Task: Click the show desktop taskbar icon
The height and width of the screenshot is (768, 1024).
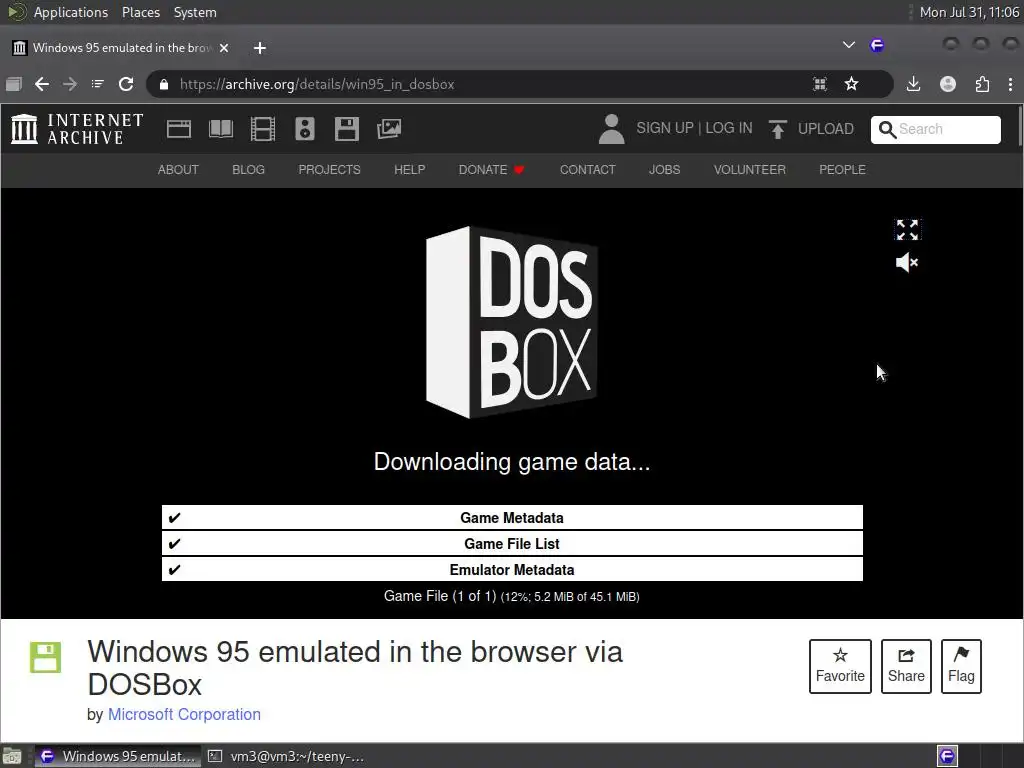Action: pos(12,756)
